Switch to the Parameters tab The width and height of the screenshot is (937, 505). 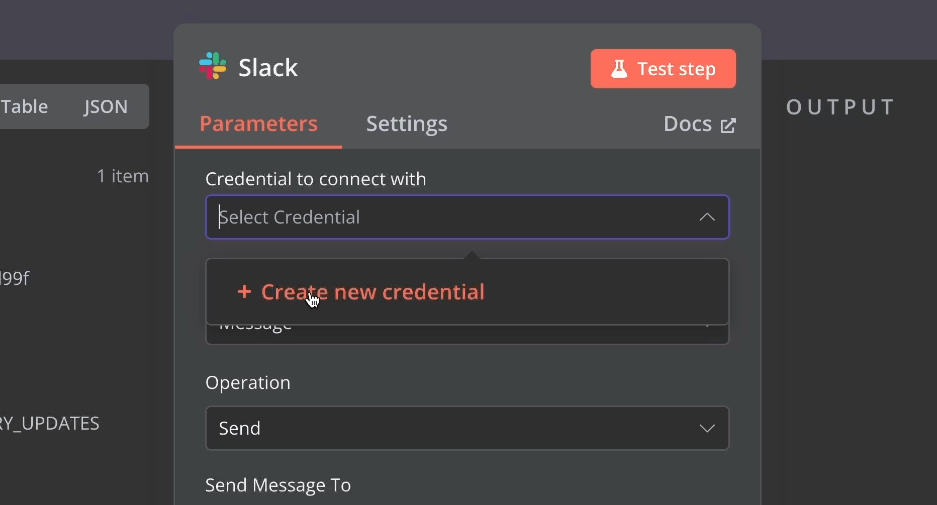click(x=258, y=124)
